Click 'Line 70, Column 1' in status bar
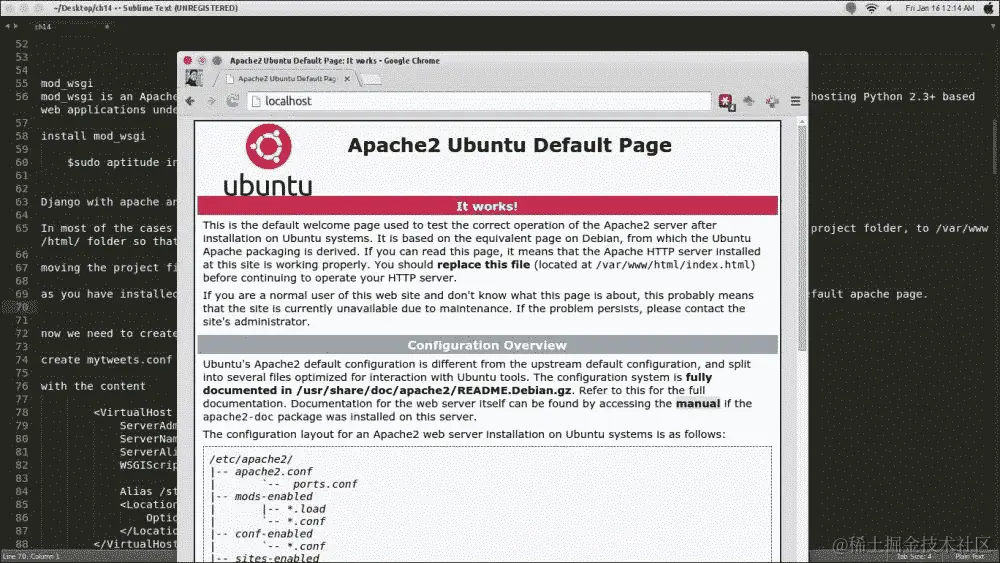This screenshot has width=1000, height=563. click(x=31, y=557)
